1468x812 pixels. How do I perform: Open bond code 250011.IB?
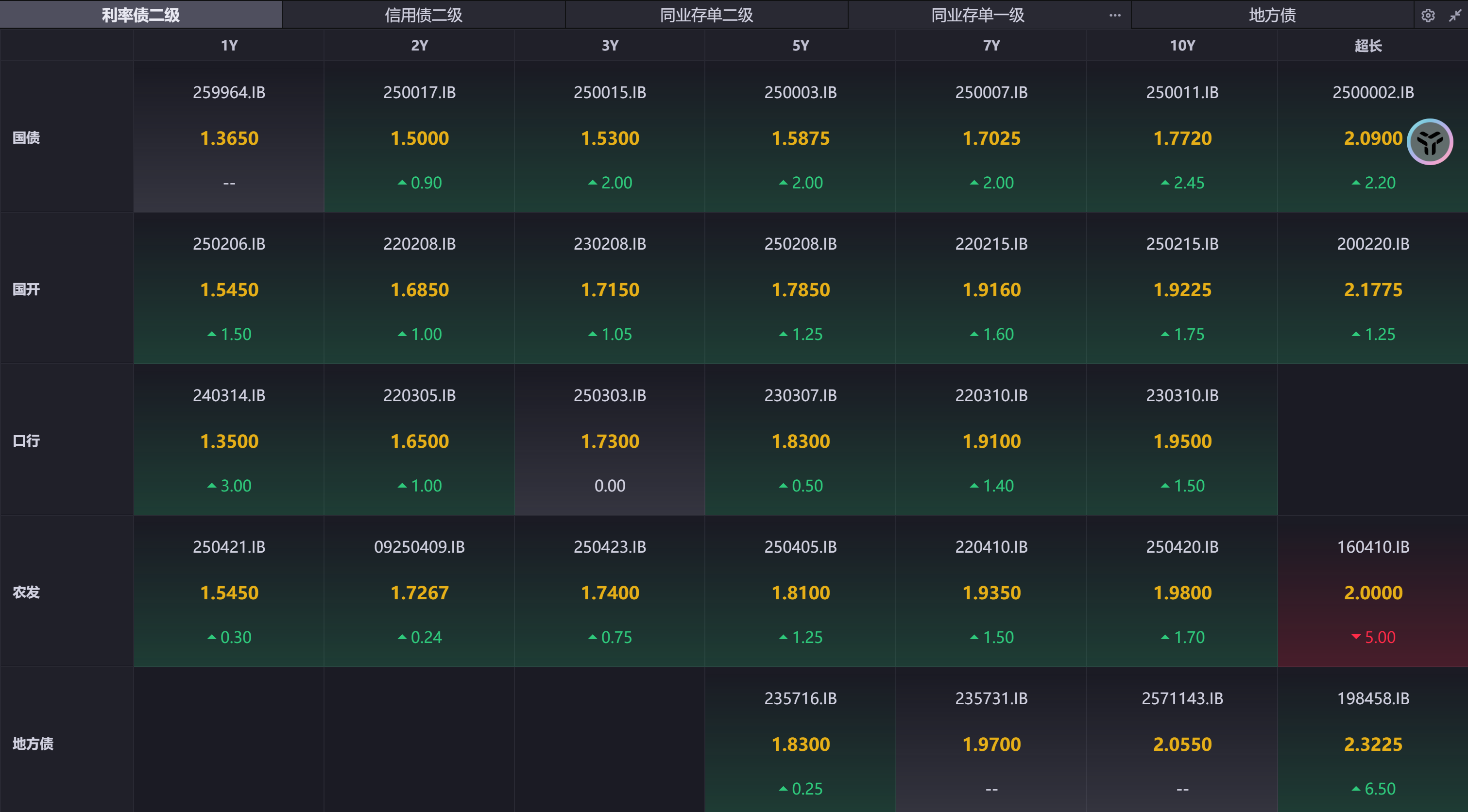[1182, 92]
